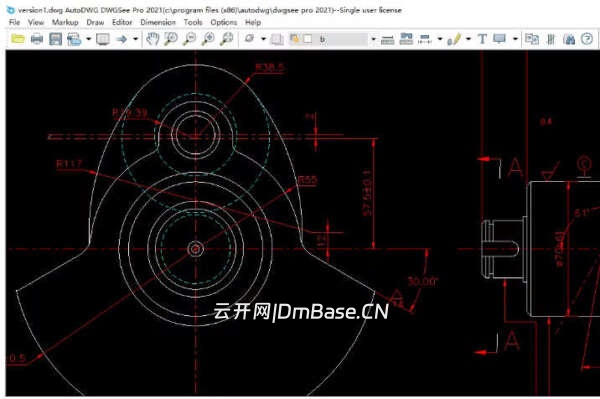The height and width of the screenshot is (399, 600).
Task: Select the markup pencil tool
Action: pyautogui.click(x=454, y=39)
